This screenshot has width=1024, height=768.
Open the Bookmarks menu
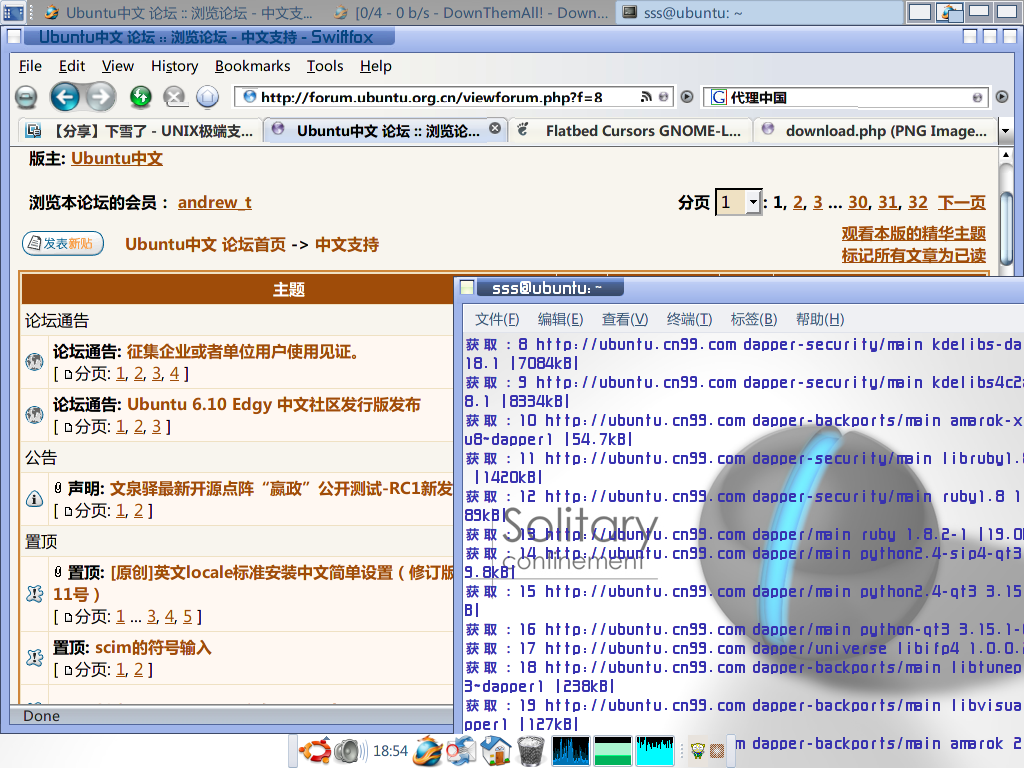(x=252, y=66)
